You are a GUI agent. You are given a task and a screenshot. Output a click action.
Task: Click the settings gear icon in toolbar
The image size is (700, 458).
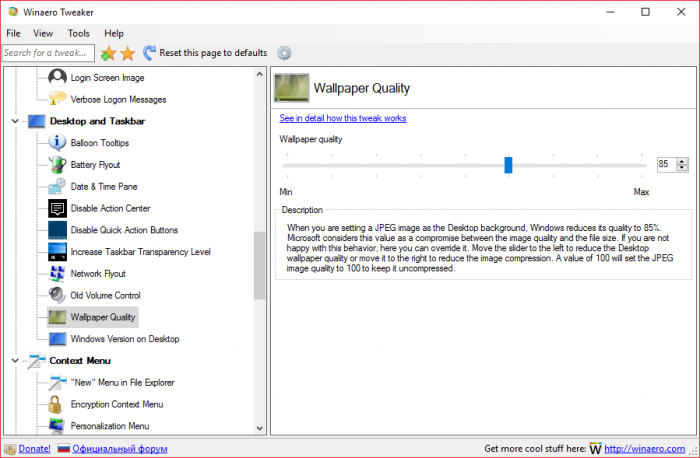284,53
